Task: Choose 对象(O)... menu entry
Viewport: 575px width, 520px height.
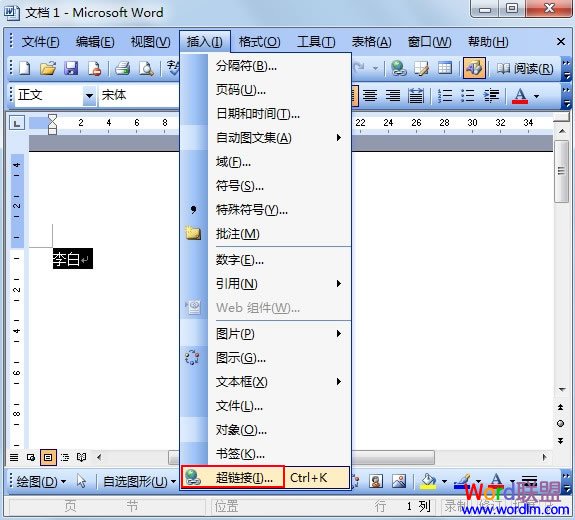Action: click(x=265, y=430)
